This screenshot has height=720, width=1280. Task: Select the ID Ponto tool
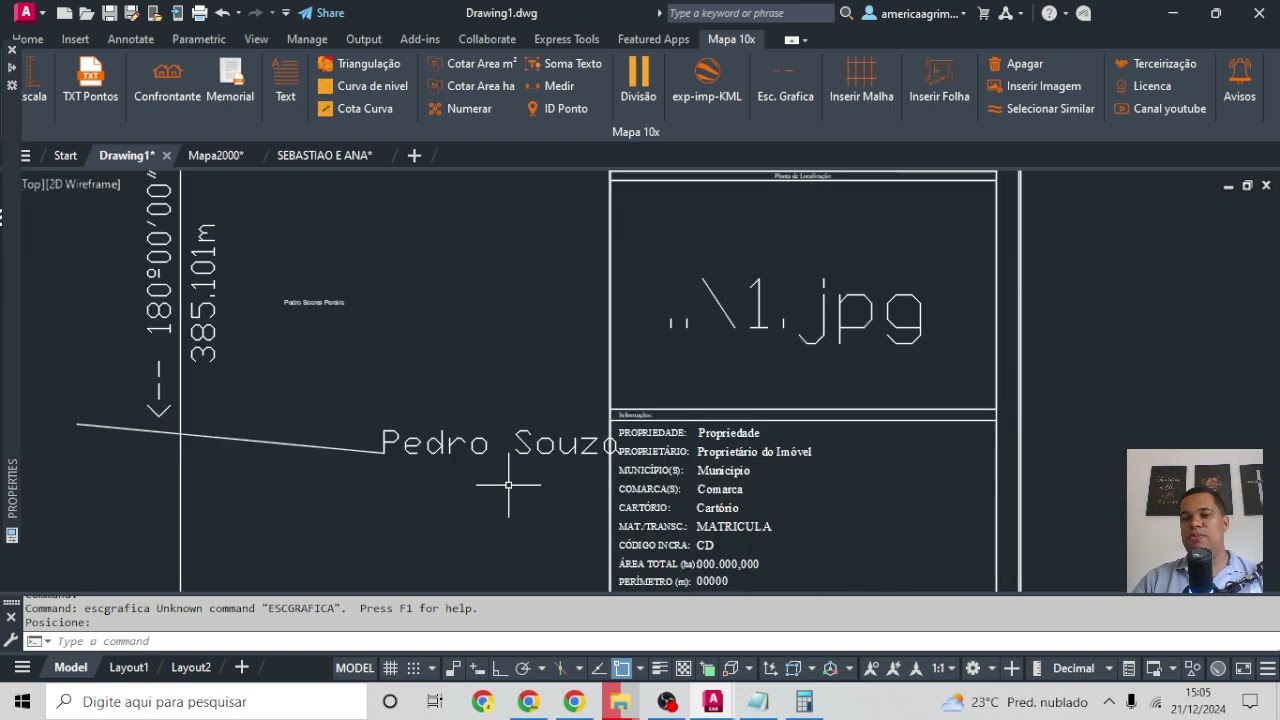(x=557, y=108)
